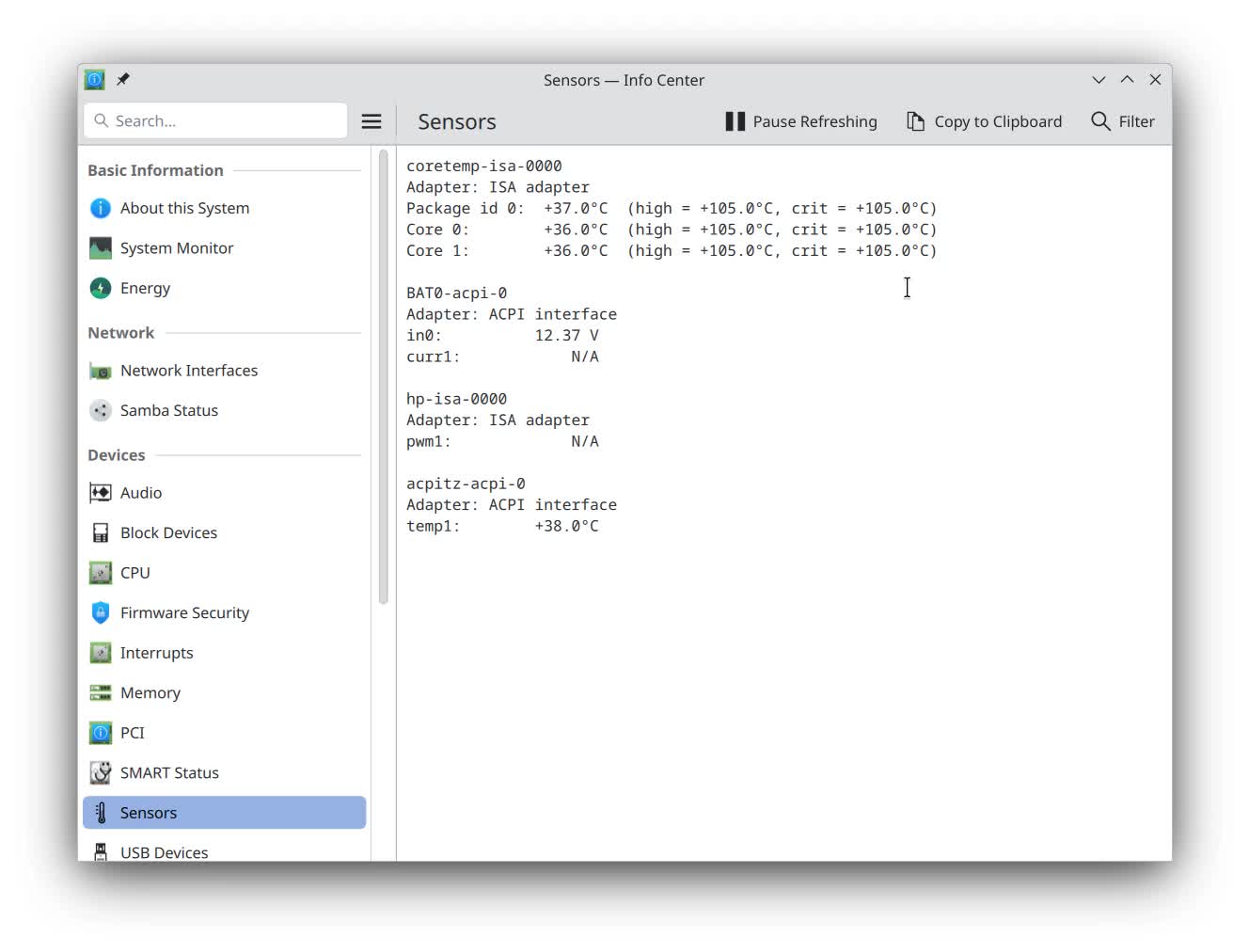Click the Sensors thermometer icon

(x=101, y=813)
